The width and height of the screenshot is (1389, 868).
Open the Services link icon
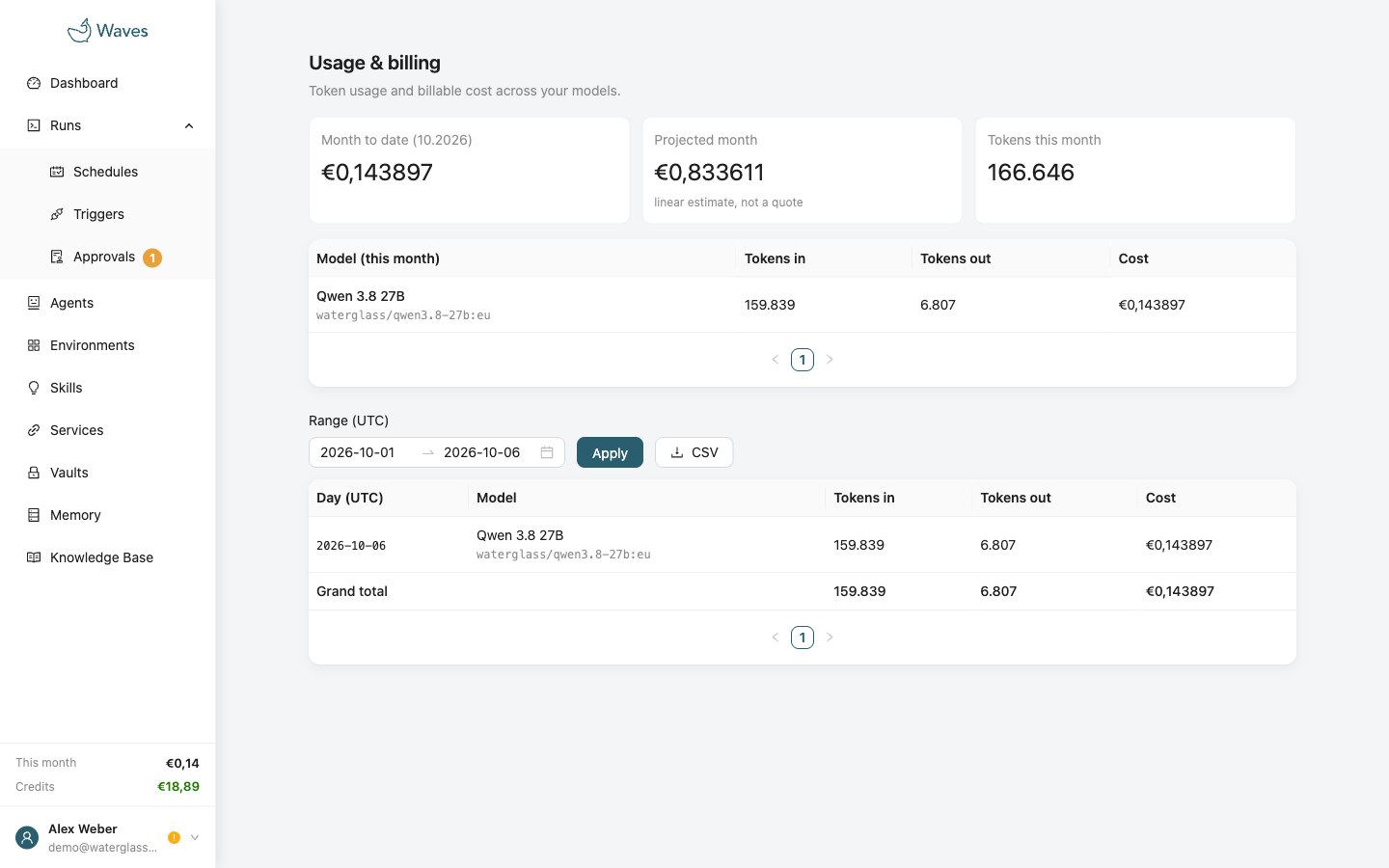[x=34, y=430]
